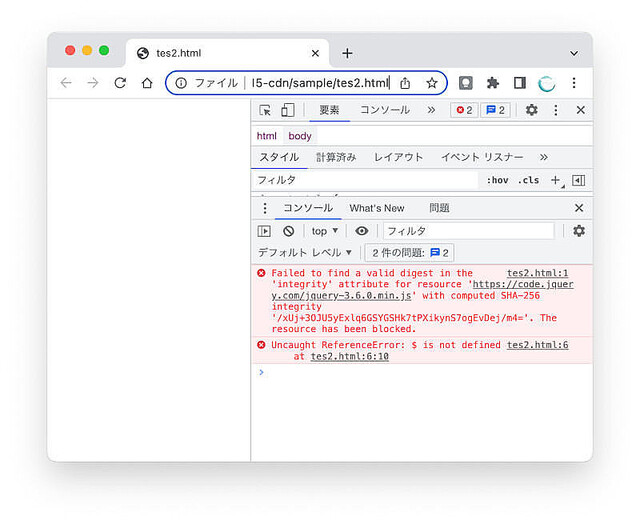The image size is (640, 524).
Task: Toggle computed styles sidebar icon
Action: coord(579,180)
